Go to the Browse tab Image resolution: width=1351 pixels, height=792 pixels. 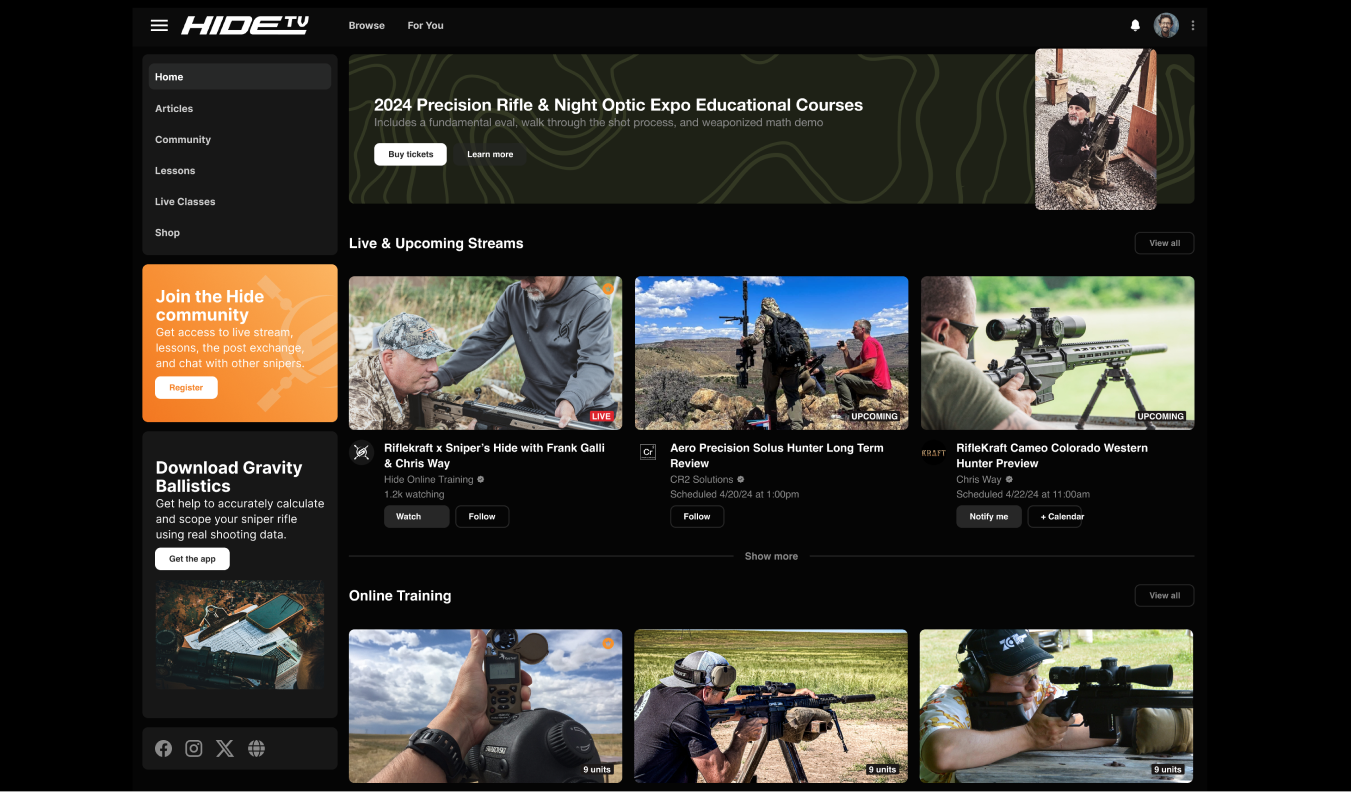point(367,25)
